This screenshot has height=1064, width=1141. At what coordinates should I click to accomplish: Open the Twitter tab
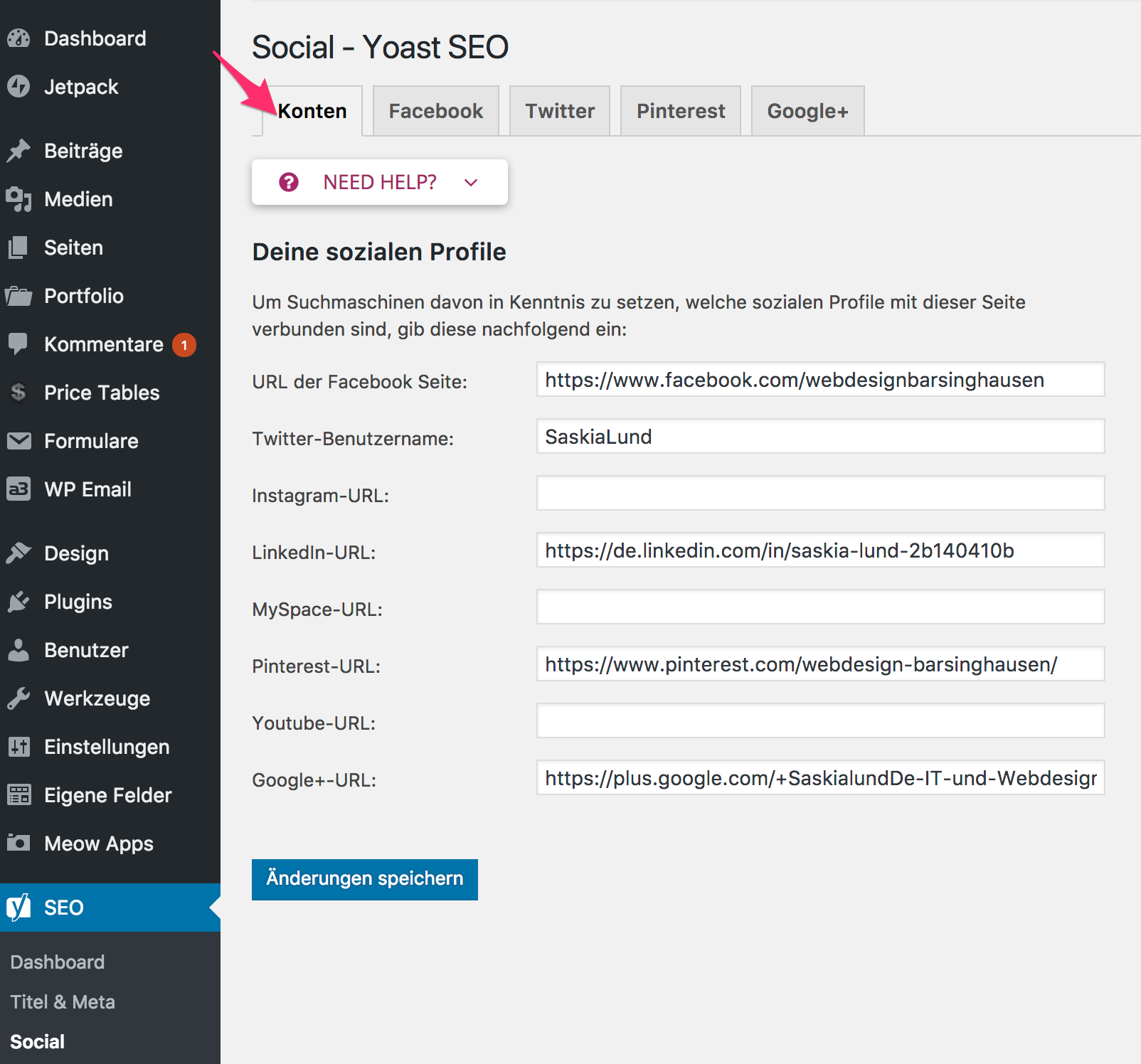(x=560, y=111)
